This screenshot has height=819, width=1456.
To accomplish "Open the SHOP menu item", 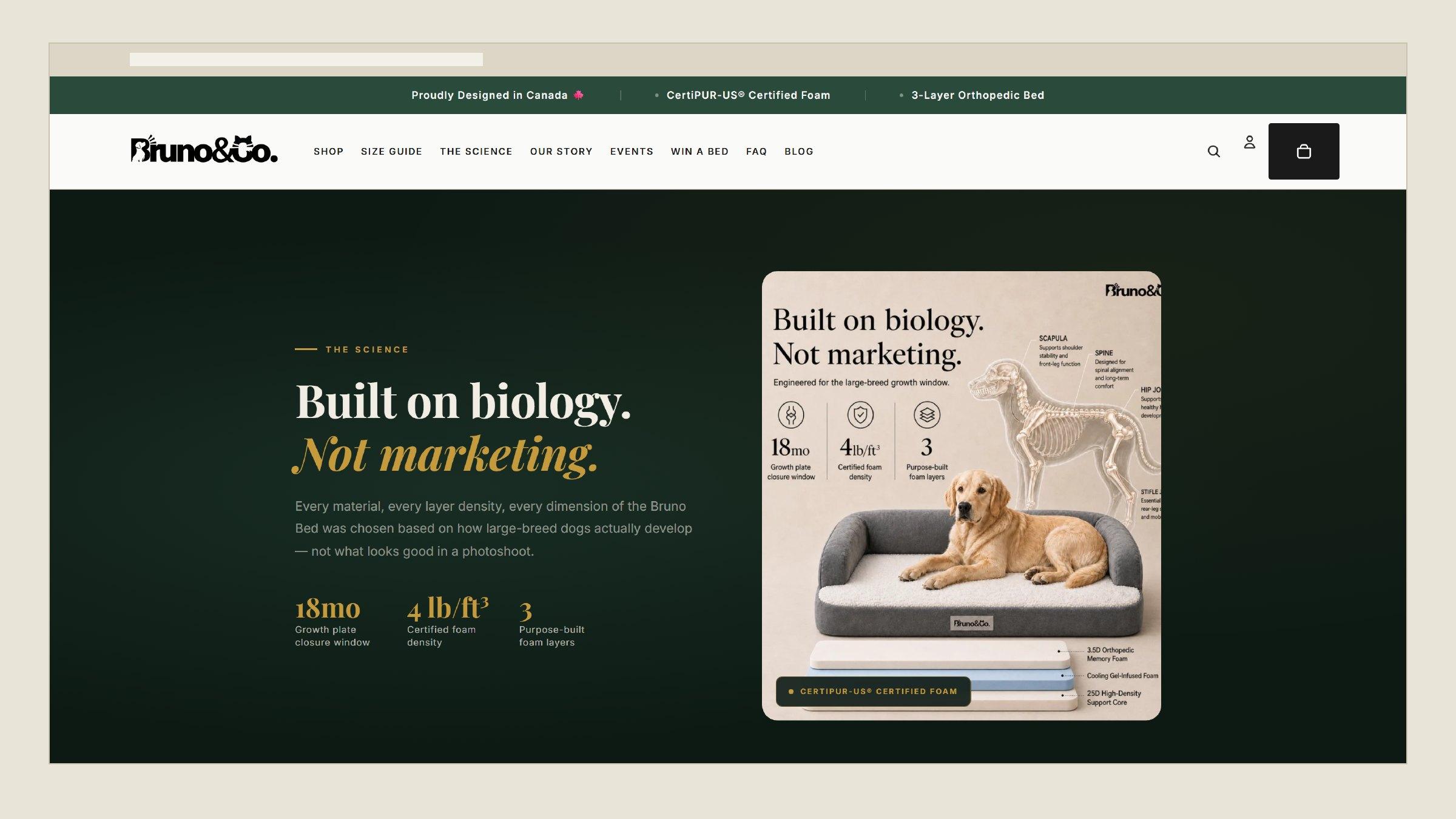I will pyautogui.click(x=329, y=151).
